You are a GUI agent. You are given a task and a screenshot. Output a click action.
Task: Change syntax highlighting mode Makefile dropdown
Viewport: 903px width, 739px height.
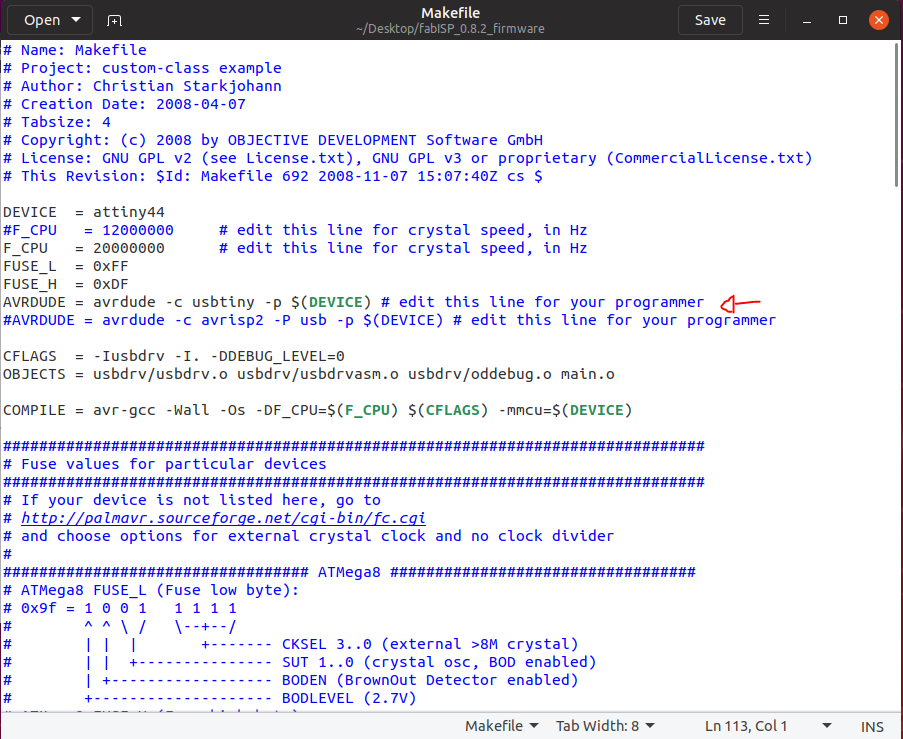[502, 726]
